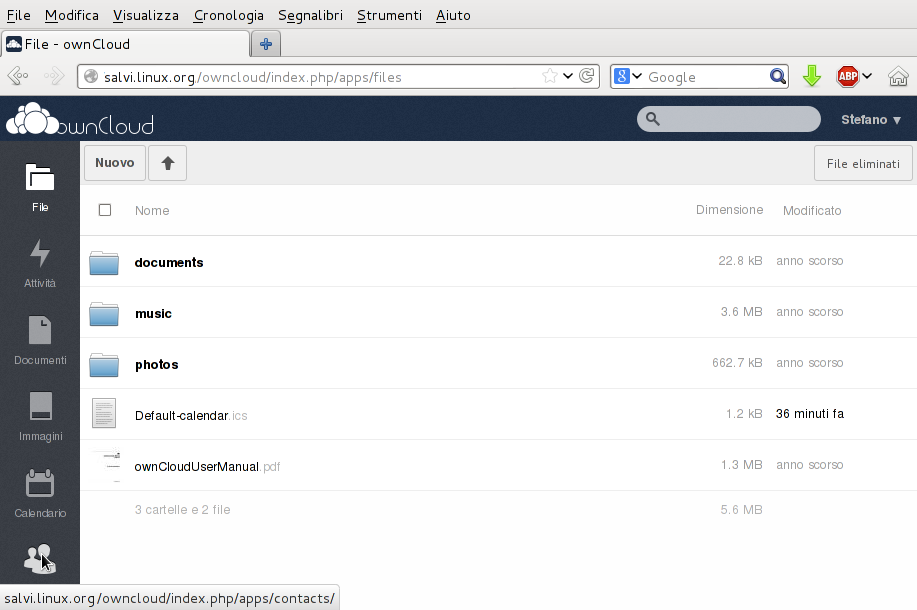Open the Attività lightning icon
The height and width of the screenshot is (610, 917).
(40, 262)
